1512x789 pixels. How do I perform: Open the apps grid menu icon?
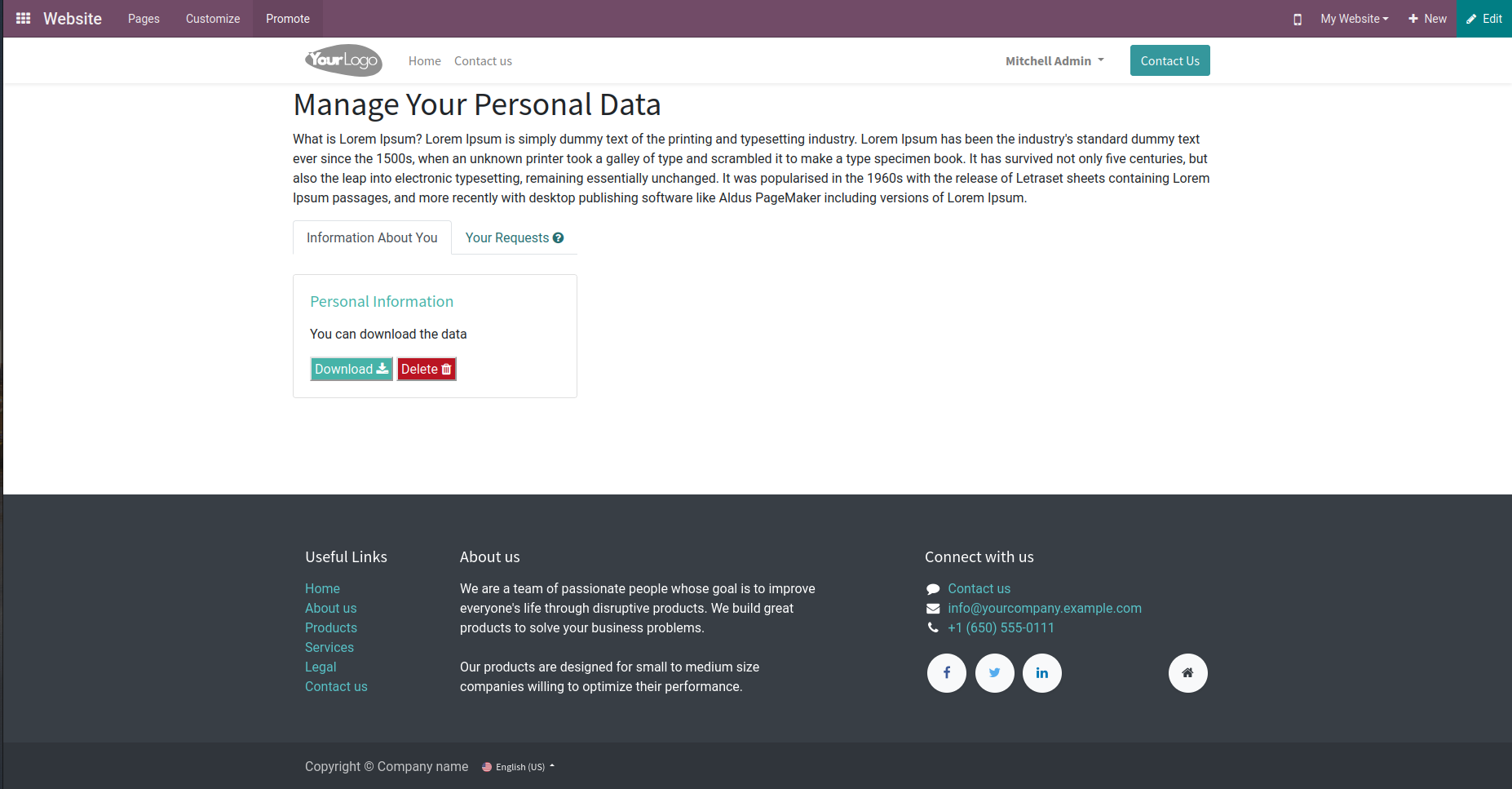(x=24, y=18)
